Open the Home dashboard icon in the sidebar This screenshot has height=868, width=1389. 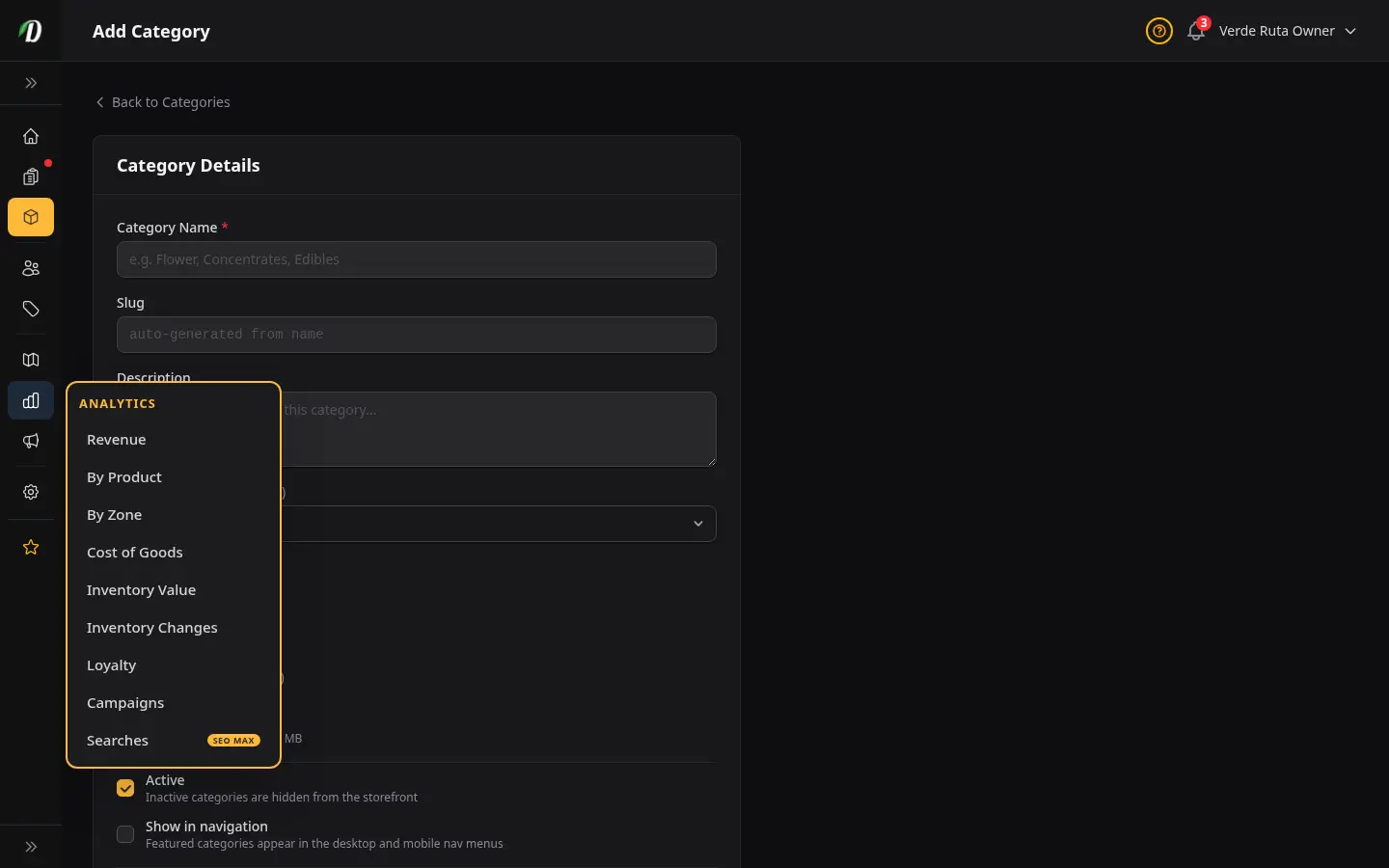point(31,136)
